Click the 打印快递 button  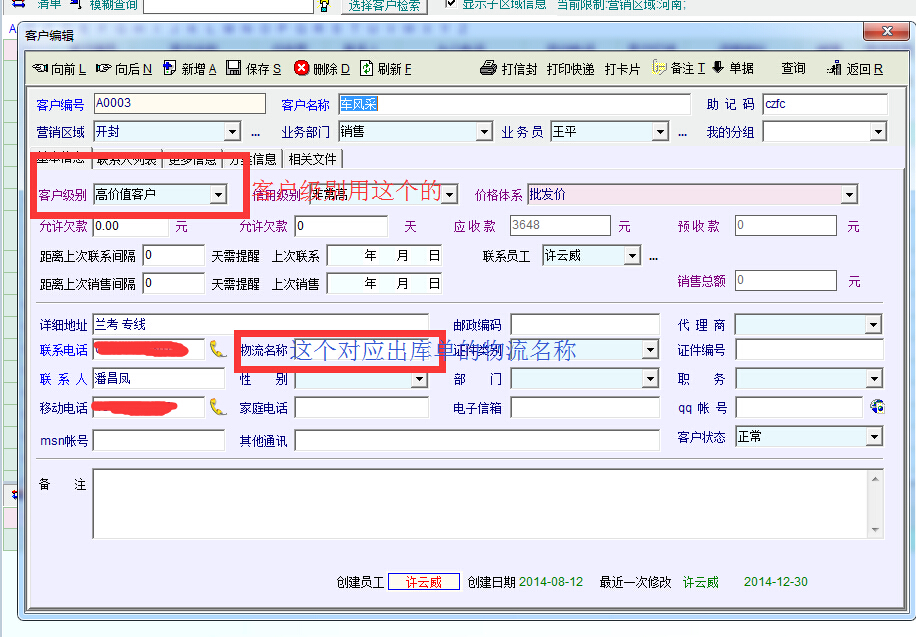click(571, 69)
